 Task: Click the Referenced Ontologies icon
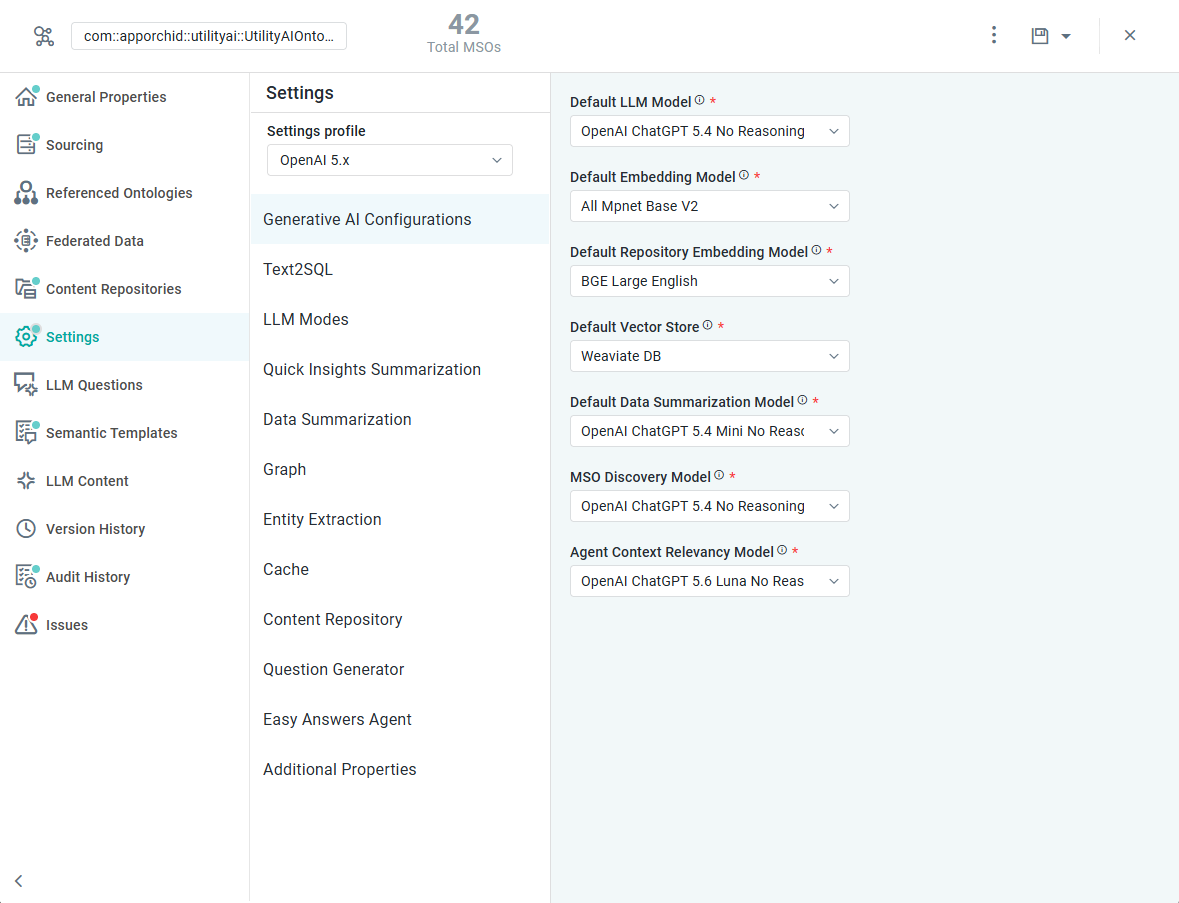point(26,192)
